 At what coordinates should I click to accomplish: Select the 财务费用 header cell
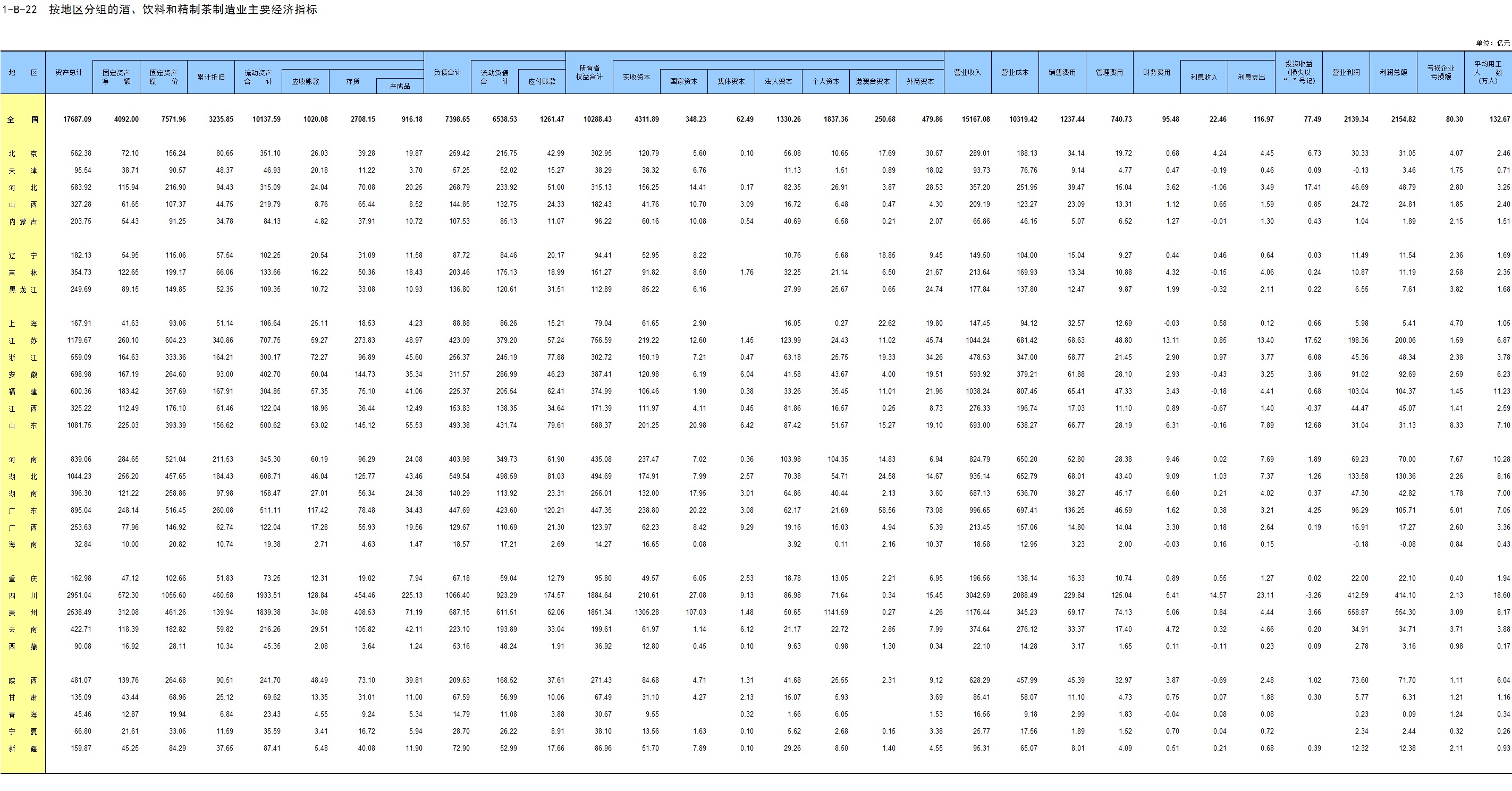click(1156, 73)
